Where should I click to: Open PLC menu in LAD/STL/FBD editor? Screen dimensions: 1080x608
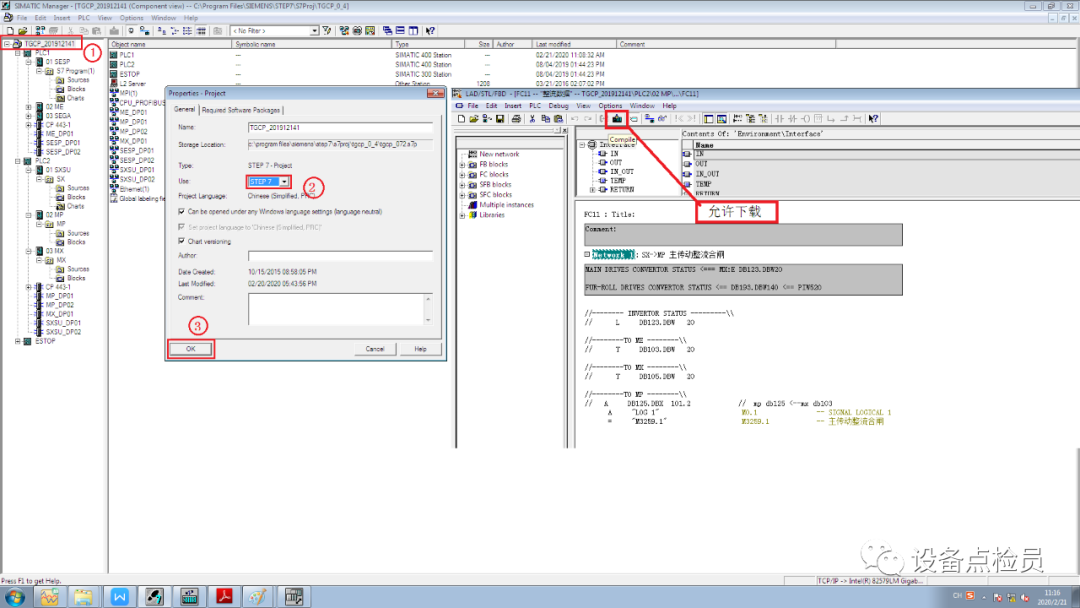click(535, 106)
